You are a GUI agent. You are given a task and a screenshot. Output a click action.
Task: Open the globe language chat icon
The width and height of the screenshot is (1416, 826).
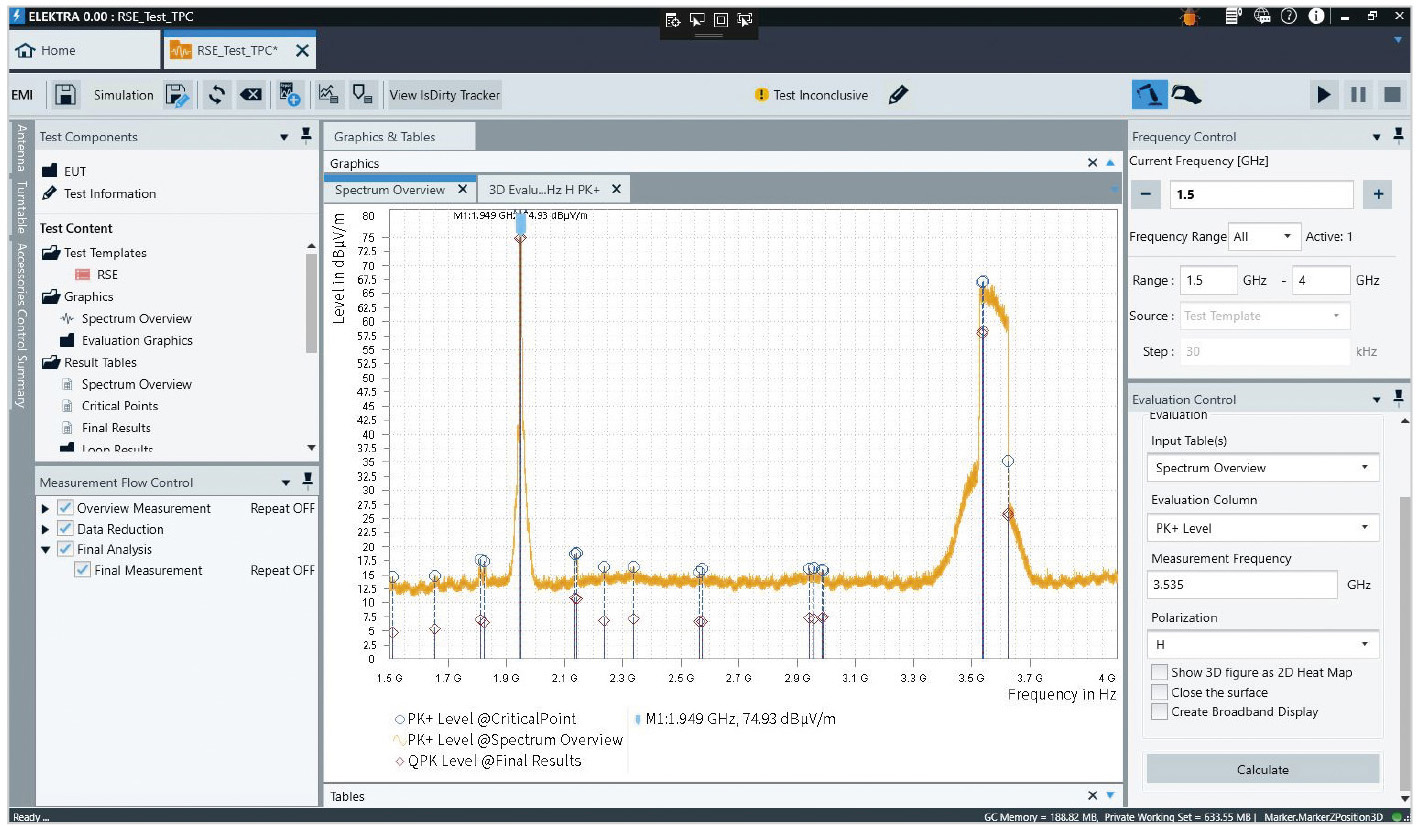[1262, 16]
